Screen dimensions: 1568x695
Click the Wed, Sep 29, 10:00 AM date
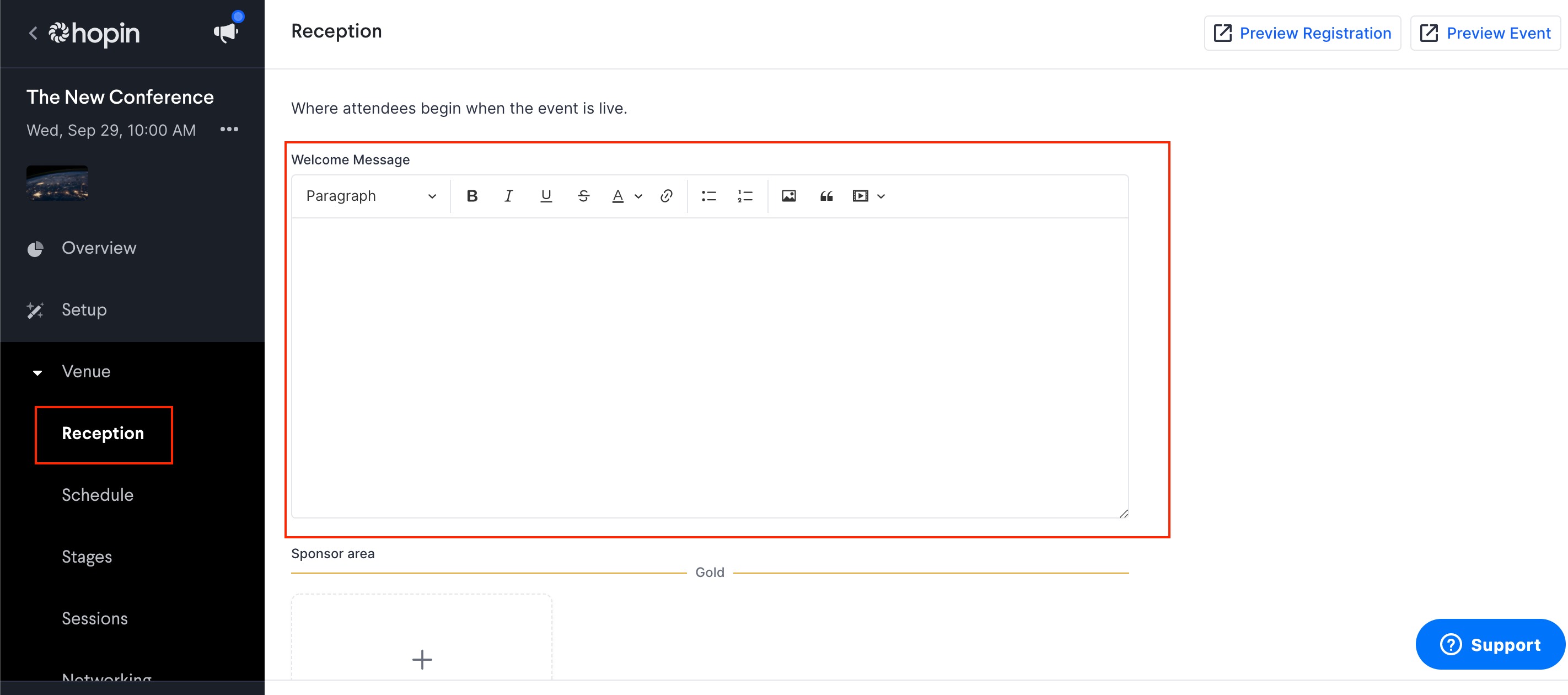[111, 130]
